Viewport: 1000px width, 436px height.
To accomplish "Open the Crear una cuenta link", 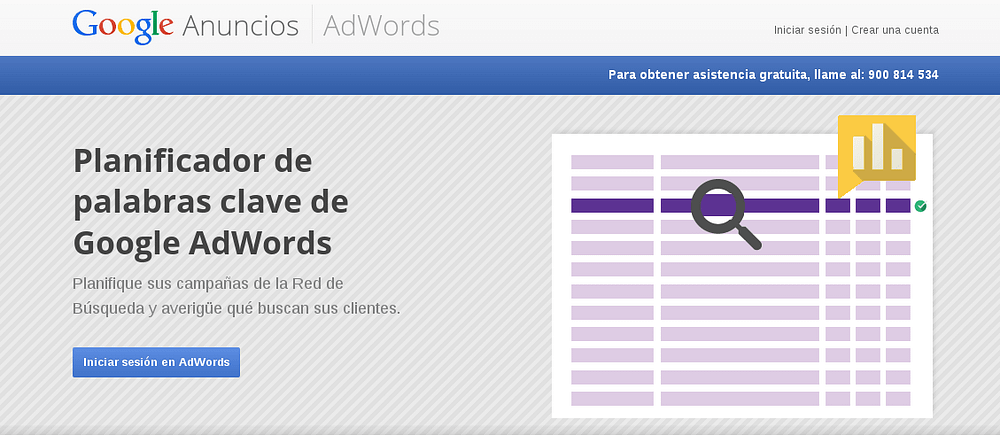I will click(895, 30).
